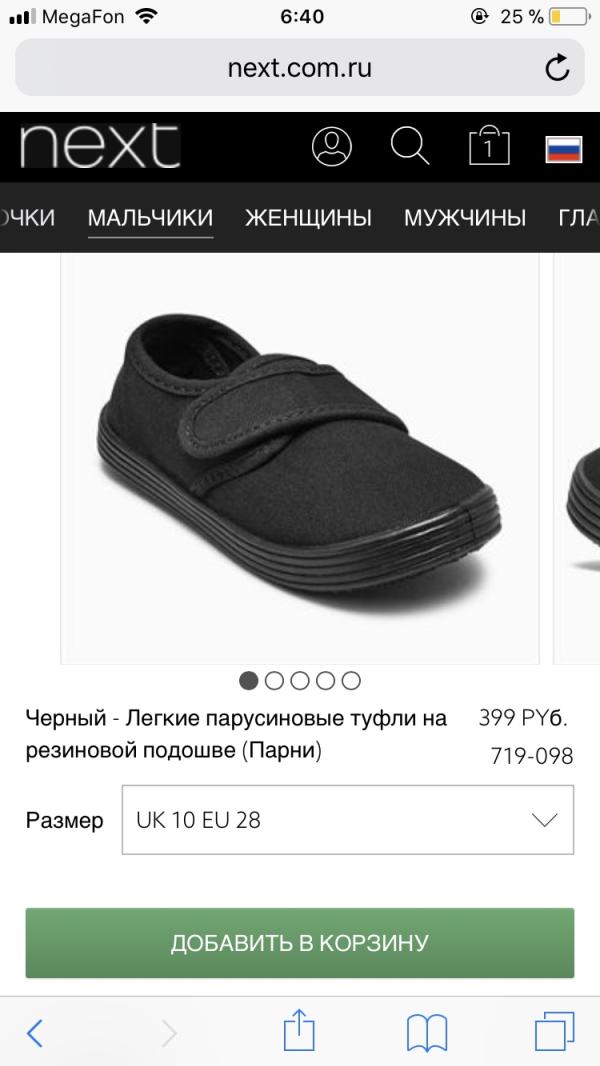Show open tabs in Safari
The width and height of the screenshot is (600, 1066).
tap(554, 1032)
